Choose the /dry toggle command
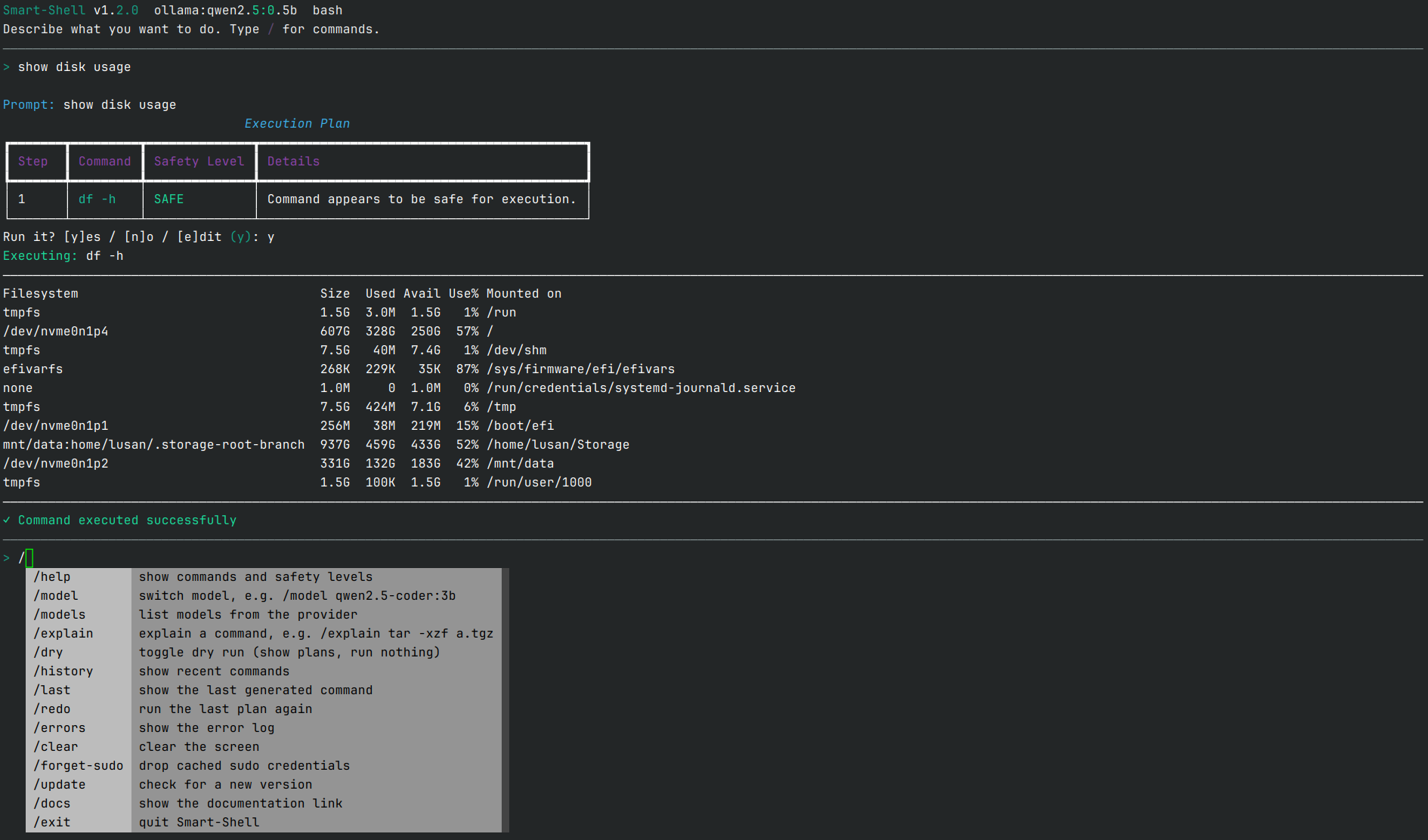1428x840 pixels. [264, 653]
